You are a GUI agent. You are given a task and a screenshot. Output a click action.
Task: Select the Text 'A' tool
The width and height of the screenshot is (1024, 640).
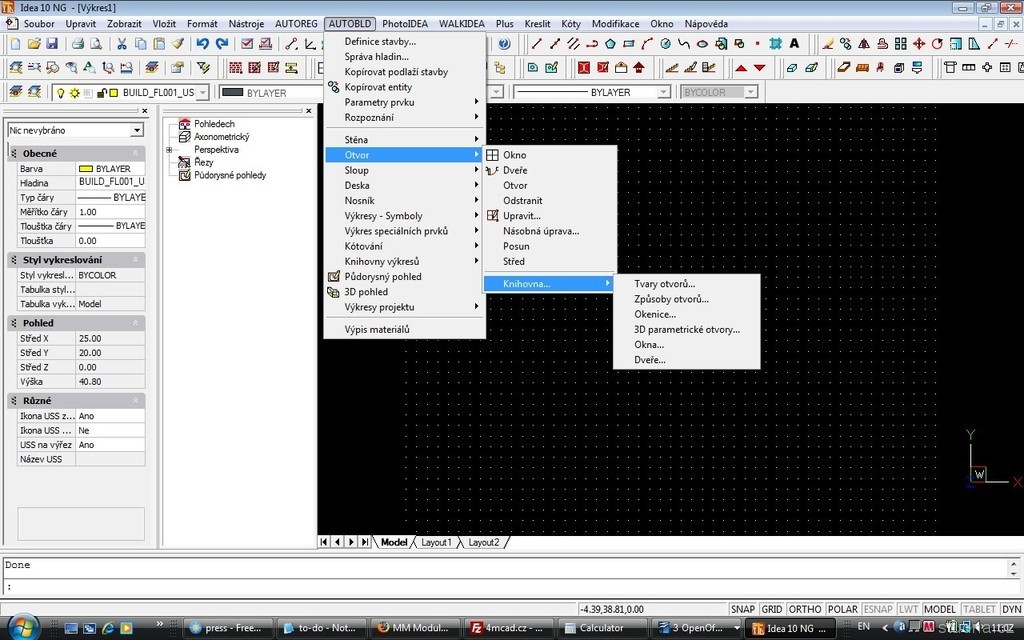[x=794, y=44]
